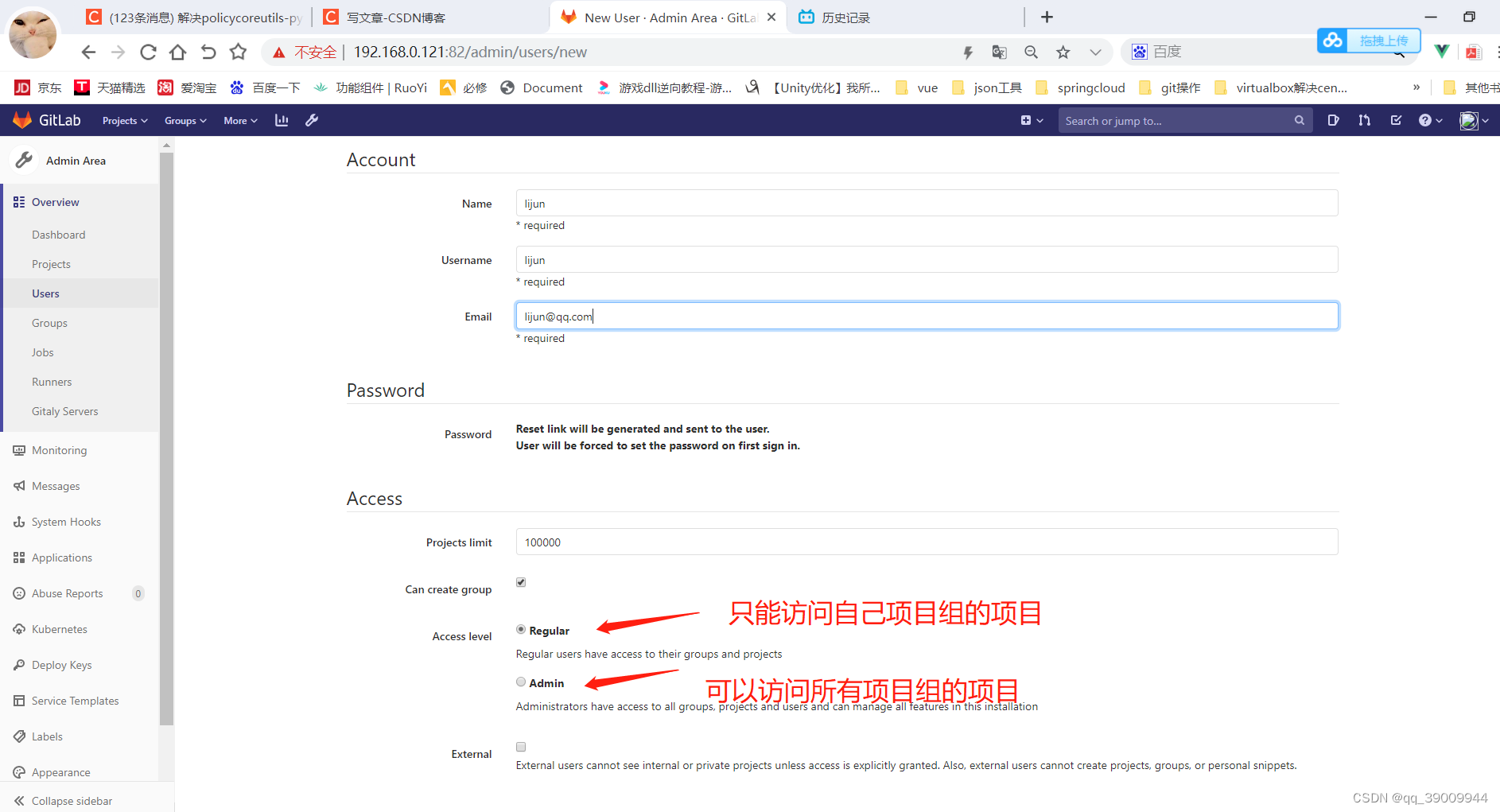The image size is (1500, 812).
Task: Open the help question mark dropdown
Action: tap(1430, 120)
